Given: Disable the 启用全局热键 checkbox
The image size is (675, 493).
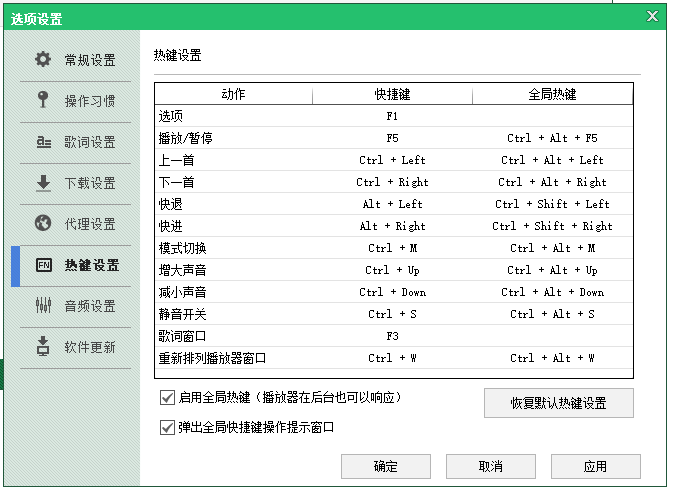Looking at the screenshot, I should pyautogui.click(x=167, y=397).
